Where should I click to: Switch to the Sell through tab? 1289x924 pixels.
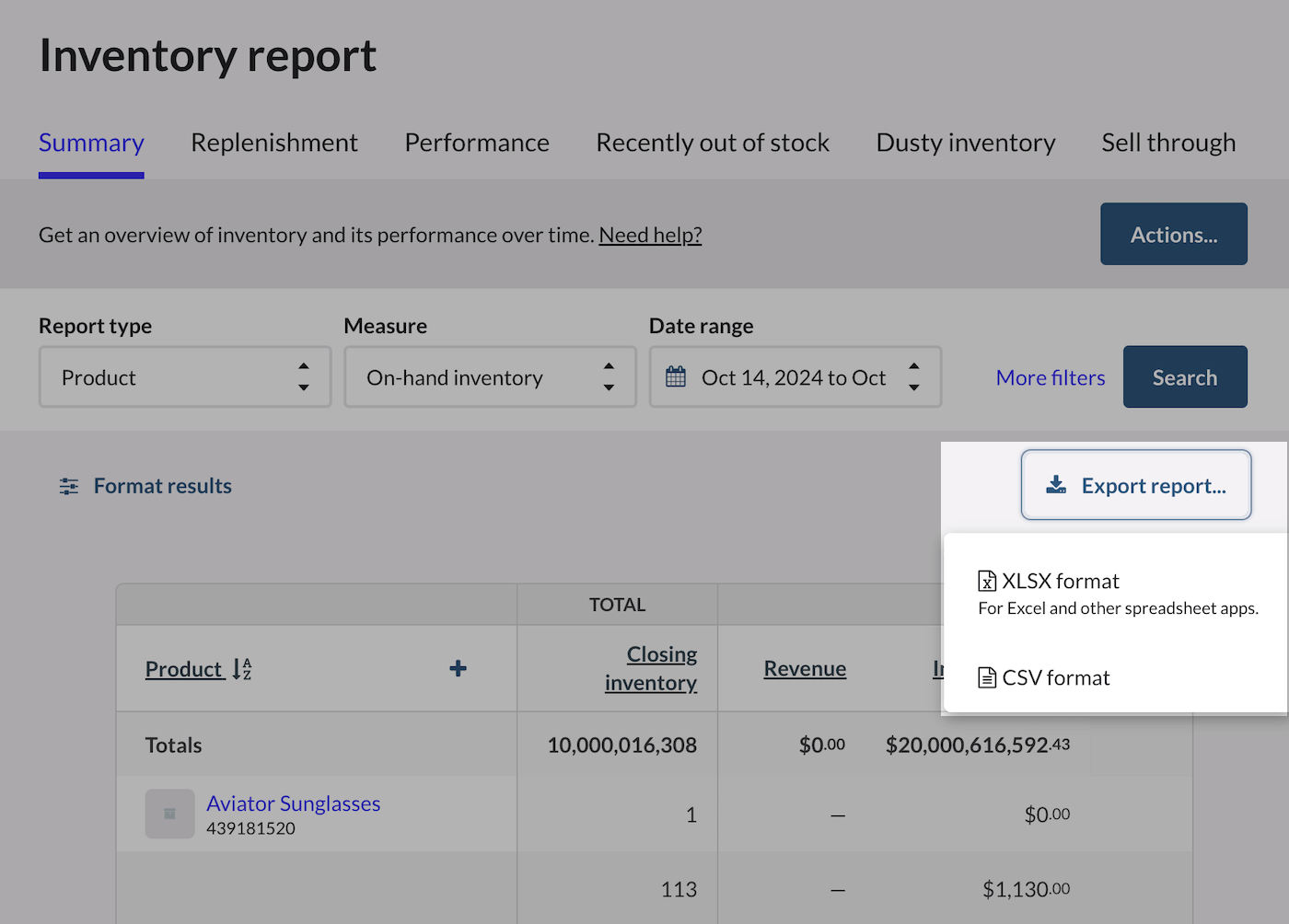[1168, 143]
